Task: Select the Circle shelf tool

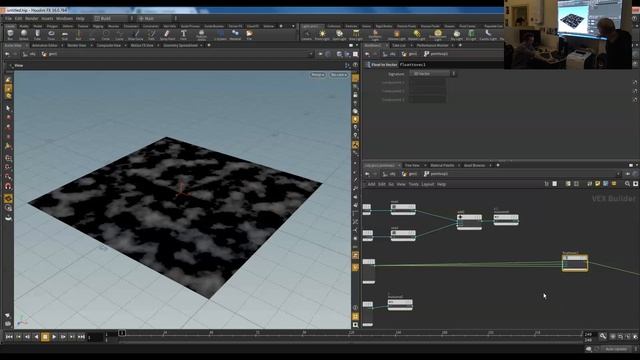Action: (106, 35)
